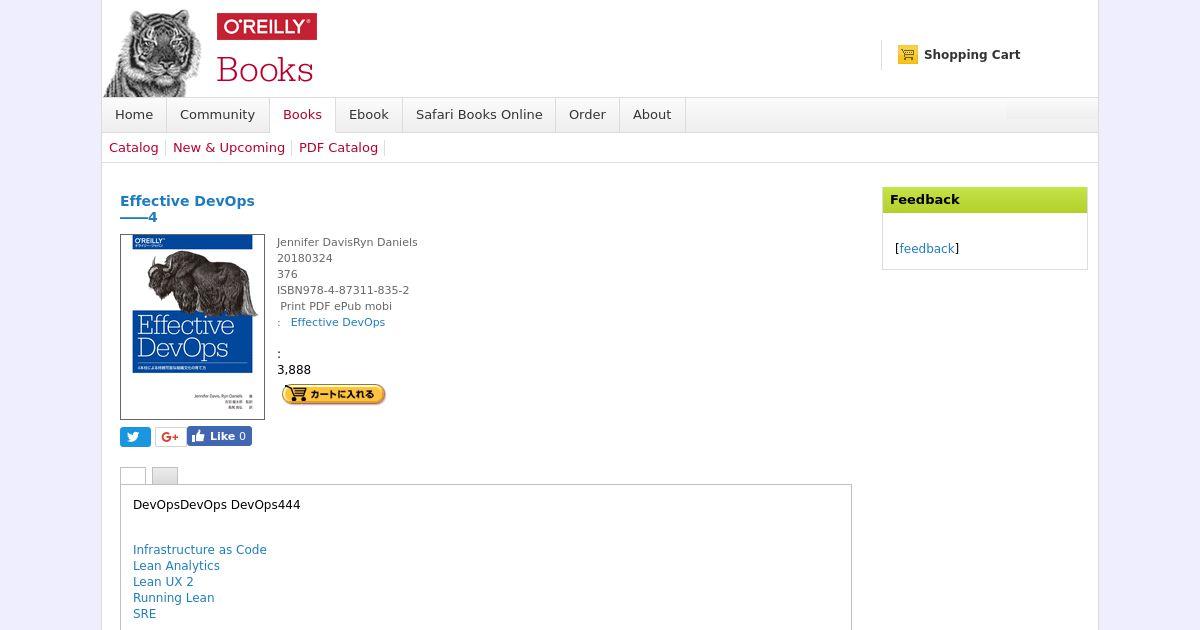Like this book on Facebook
This screenshot has height=630, width=1200.
(x=219, y=436)
